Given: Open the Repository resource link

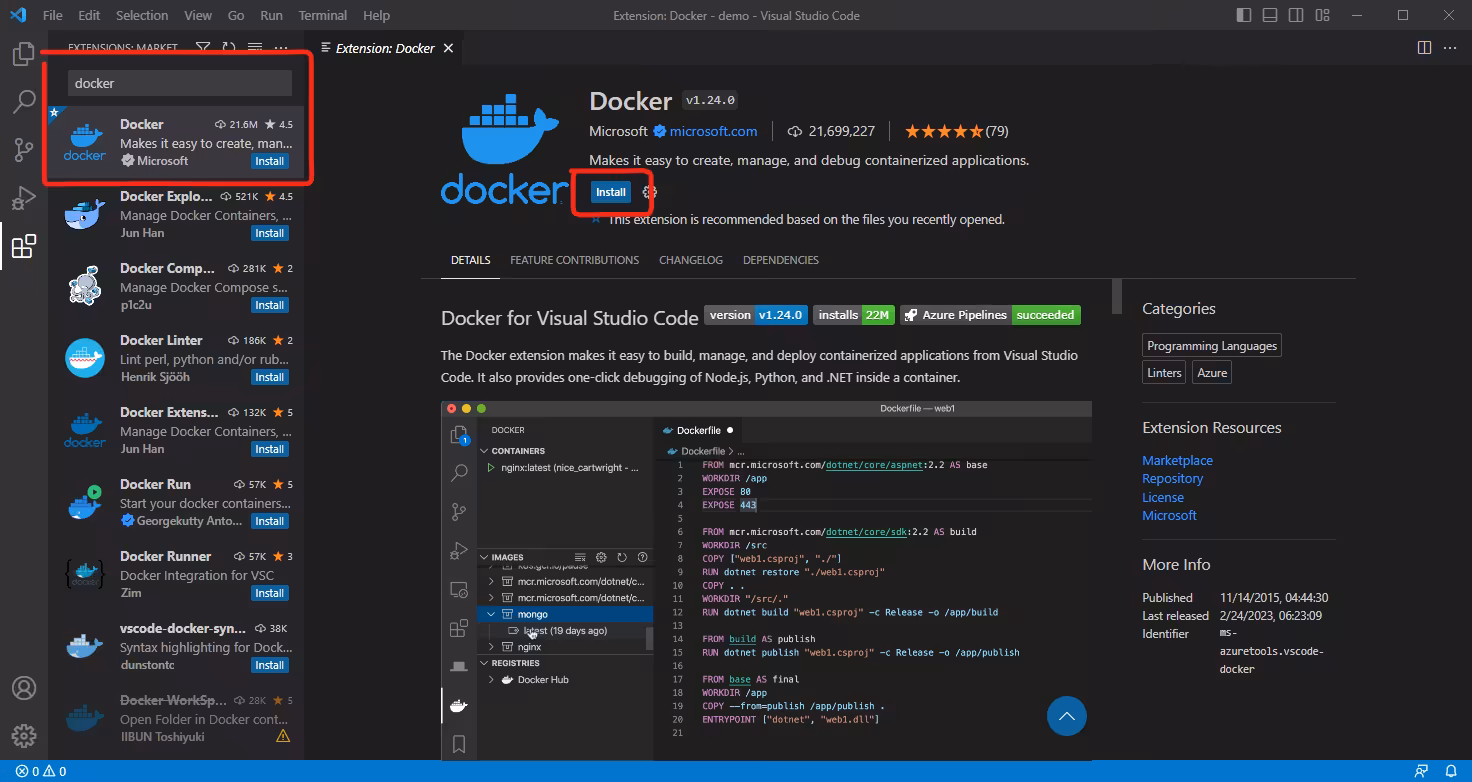Looking at the screenshot, I should coord(1172,478).
